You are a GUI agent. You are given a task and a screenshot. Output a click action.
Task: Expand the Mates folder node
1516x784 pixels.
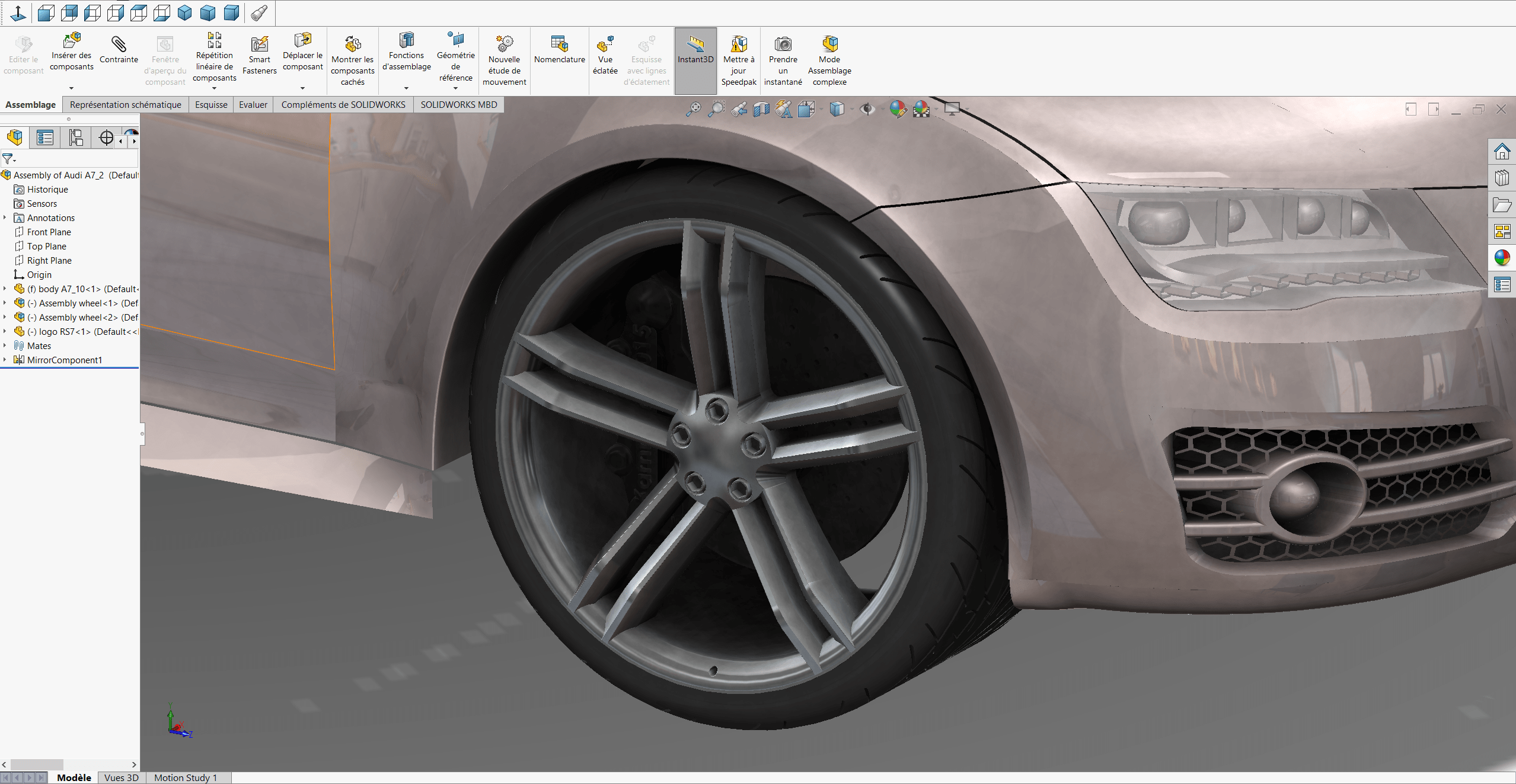click(x=5, y=346)
